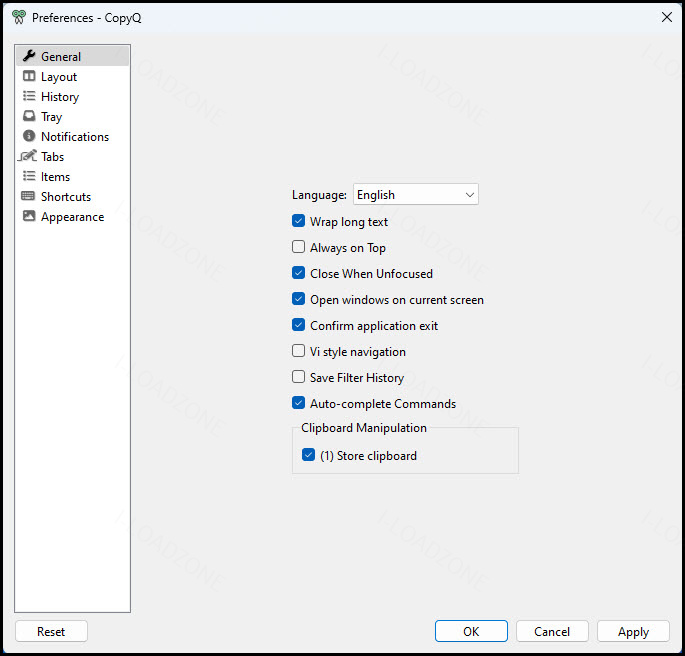Click the History list icon
Screen dimensions: 685x656
point(29,96)
